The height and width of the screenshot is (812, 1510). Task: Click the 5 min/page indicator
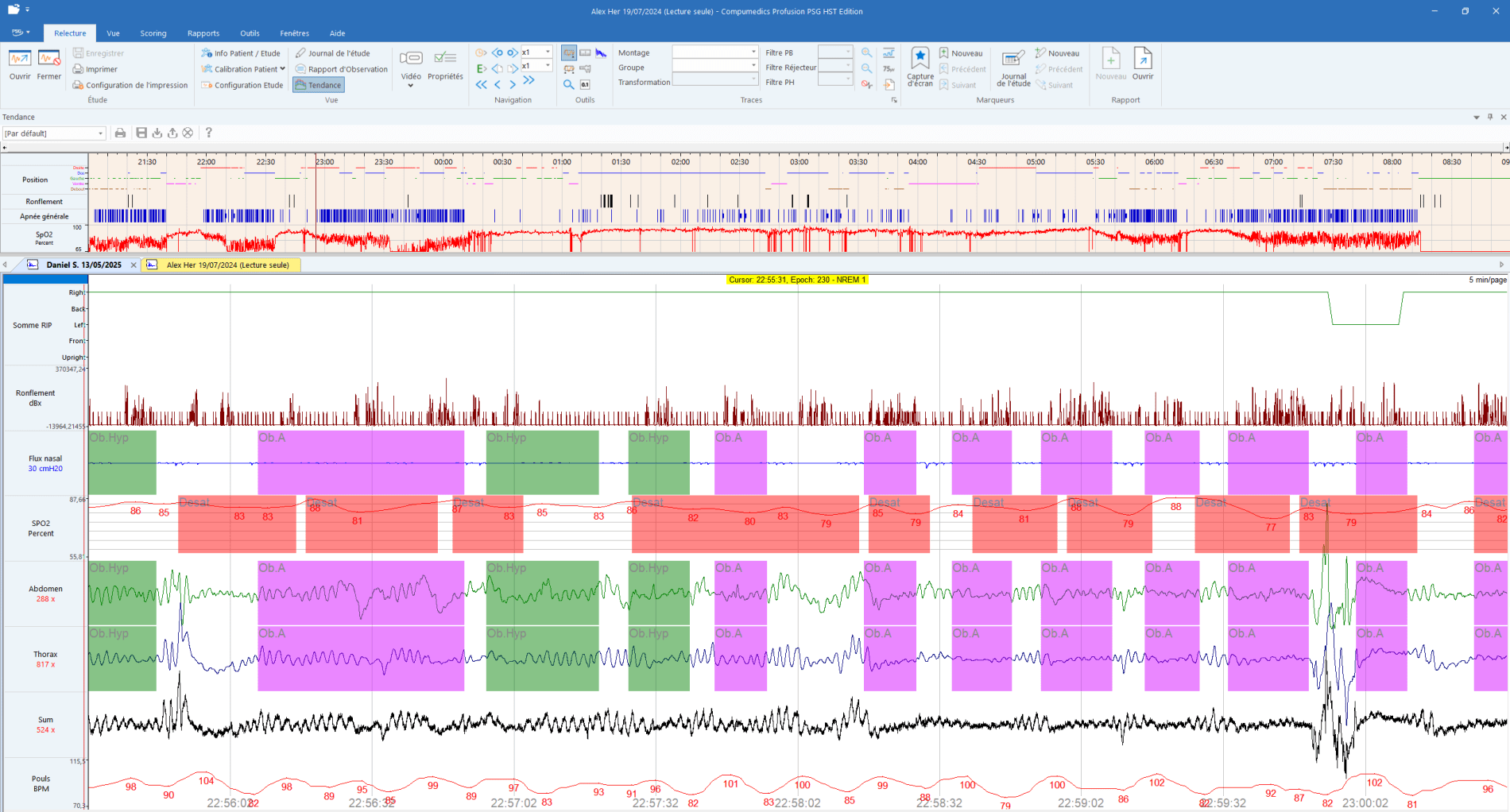tap(1487, 280)
